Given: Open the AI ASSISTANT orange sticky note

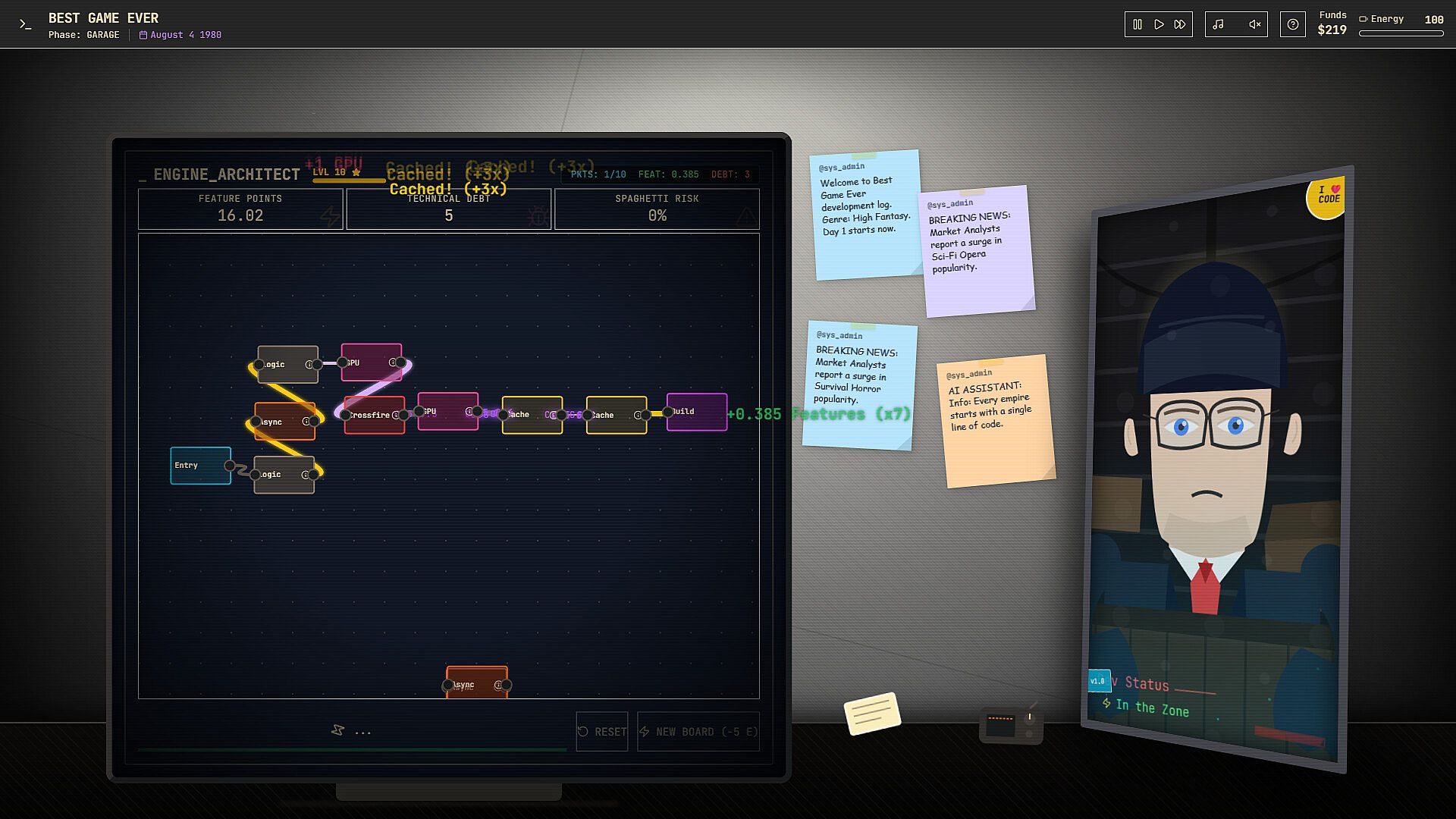Looking at the screenshot, I should 995,421.
